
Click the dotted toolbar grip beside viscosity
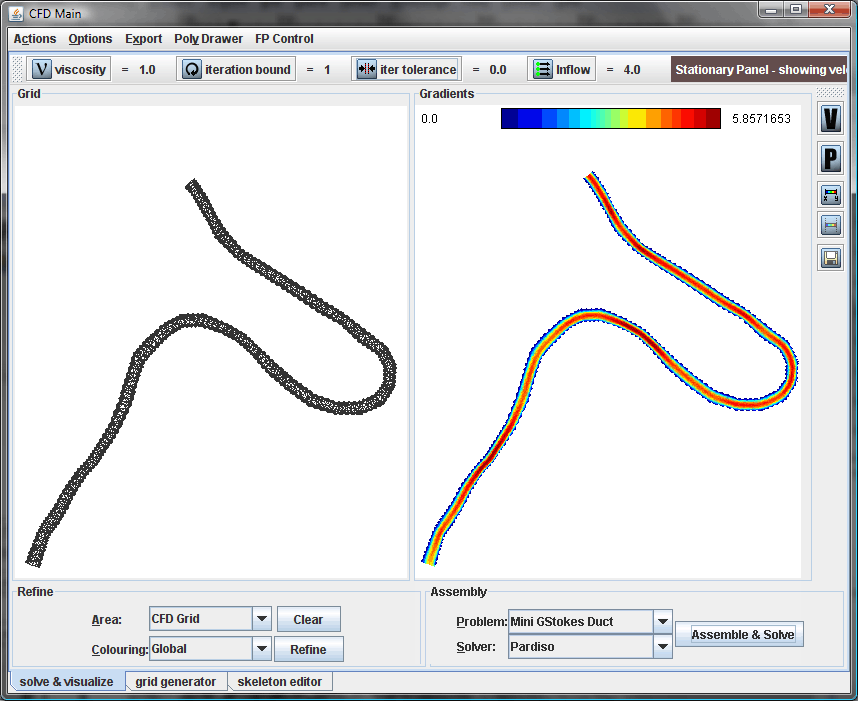17,69
